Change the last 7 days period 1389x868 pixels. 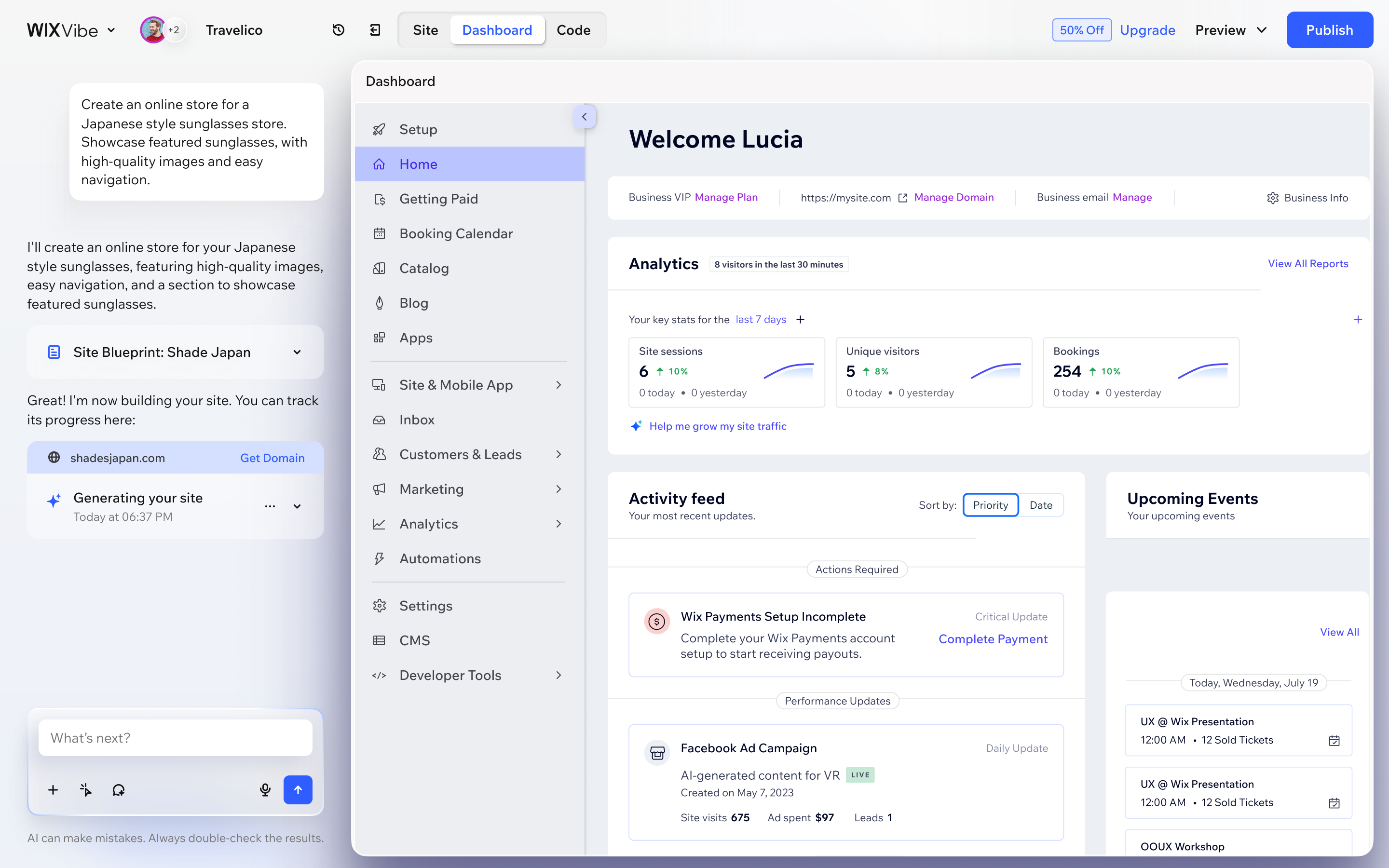(761, 319)
